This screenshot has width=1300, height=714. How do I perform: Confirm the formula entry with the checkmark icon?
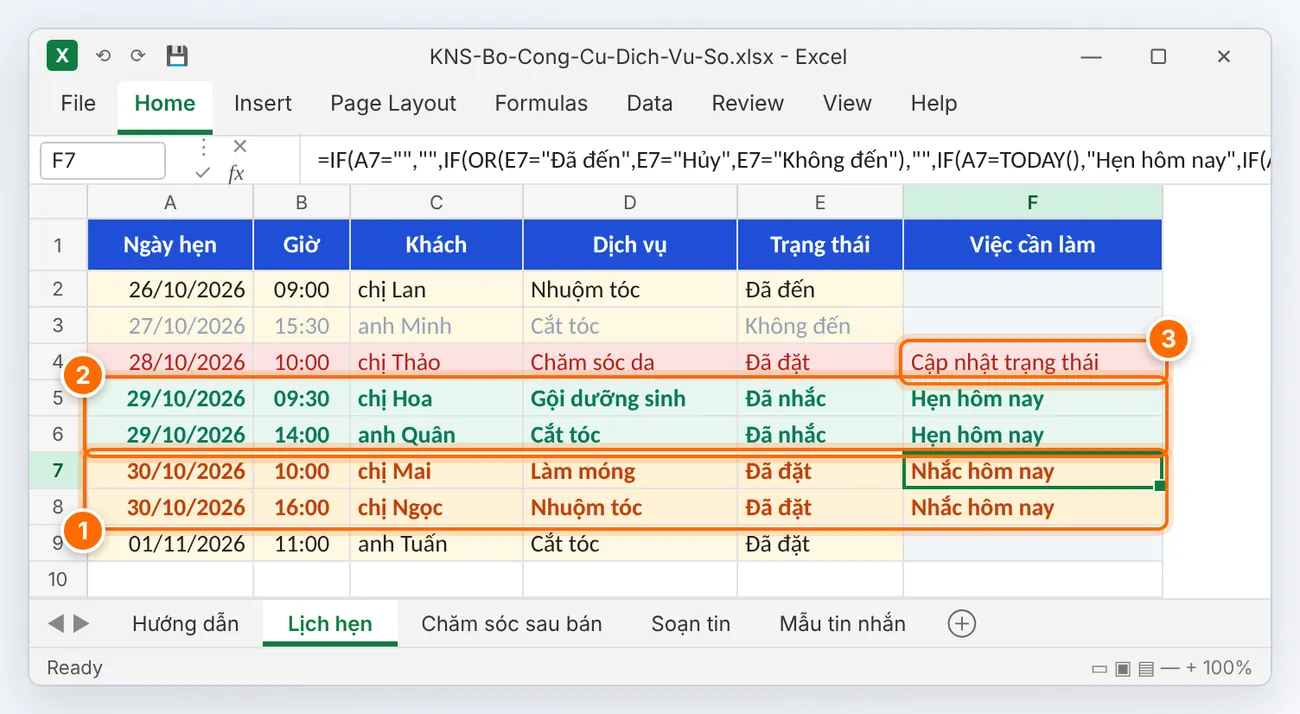[x=203, y=173]
